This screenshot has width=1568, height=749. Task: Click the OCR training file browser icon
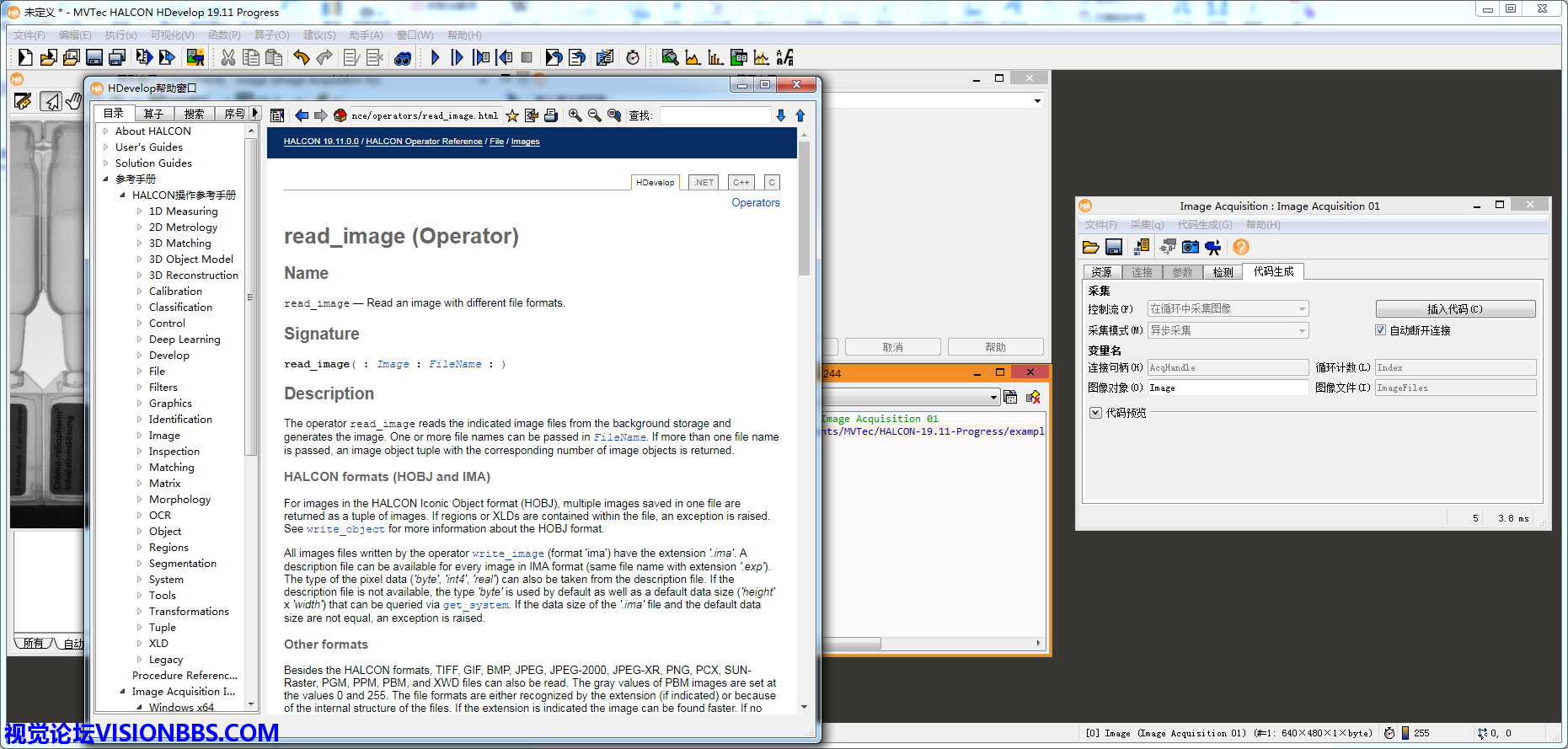784,57
